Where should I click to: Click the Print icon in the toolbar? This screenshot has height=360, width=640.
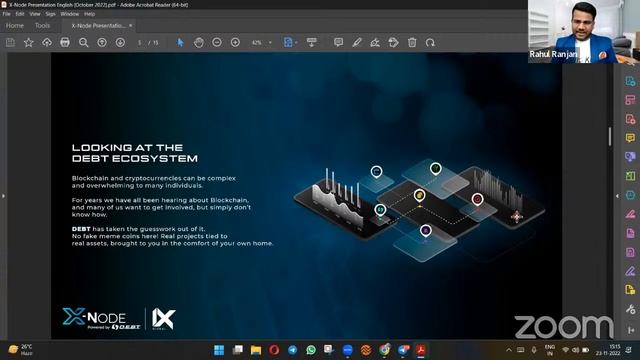[x=65, y=42]
